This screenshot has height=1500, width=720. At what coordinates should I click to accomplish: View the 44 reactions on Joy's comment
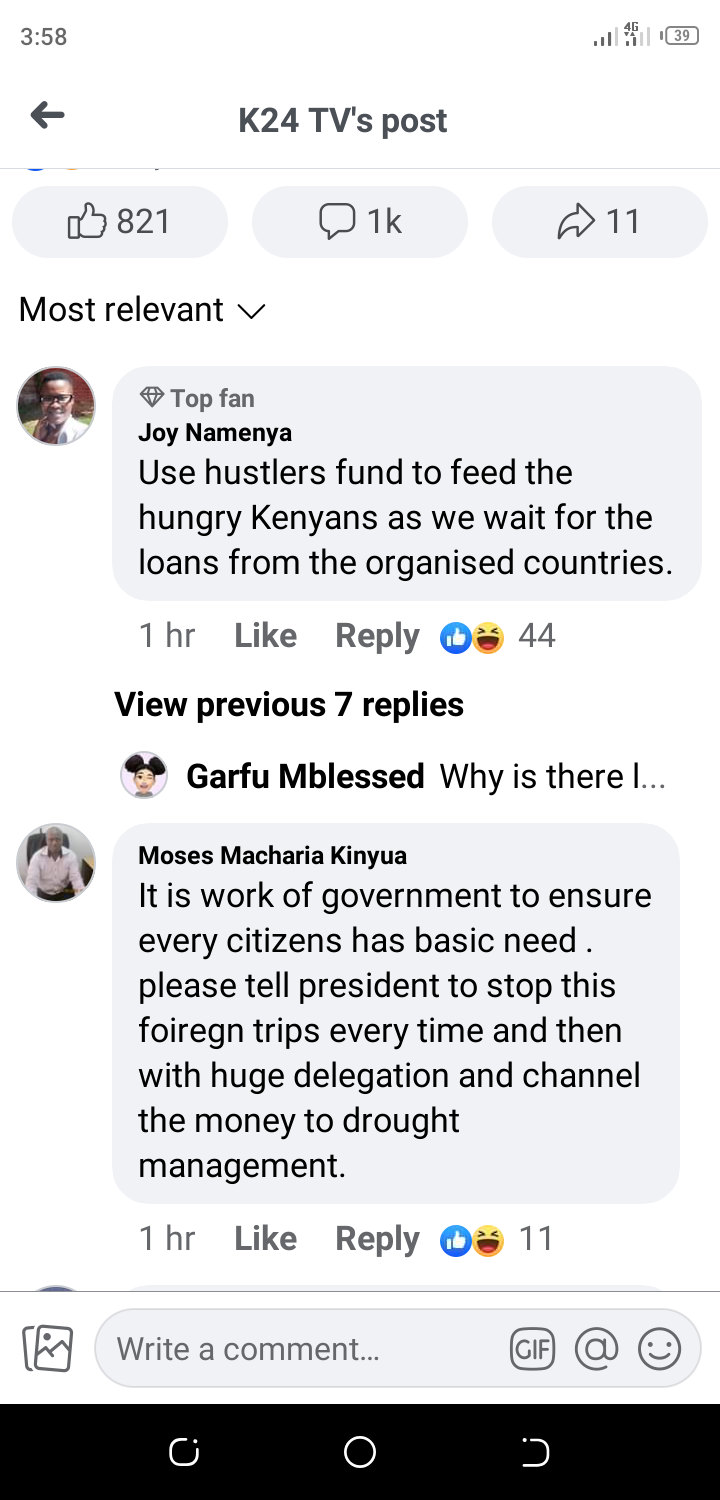tap(498, 636)
